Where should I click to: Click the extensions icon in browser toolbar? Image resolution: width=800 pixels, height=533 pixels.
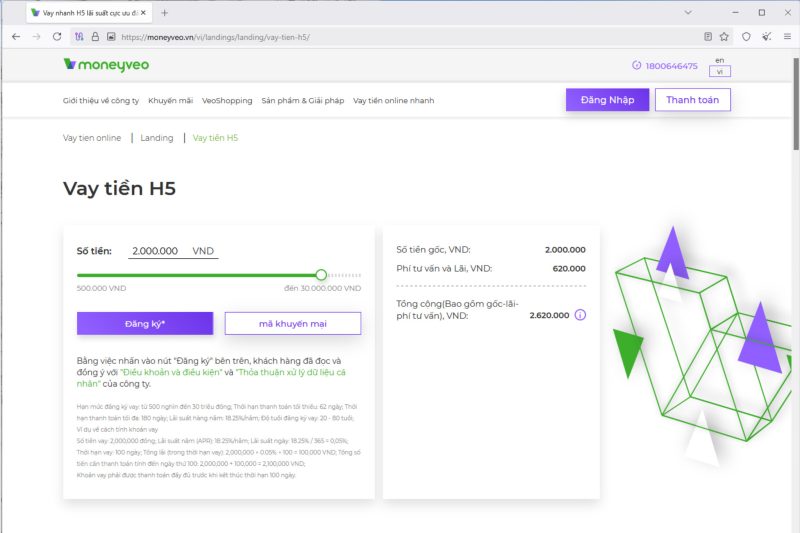coord(766,37)
